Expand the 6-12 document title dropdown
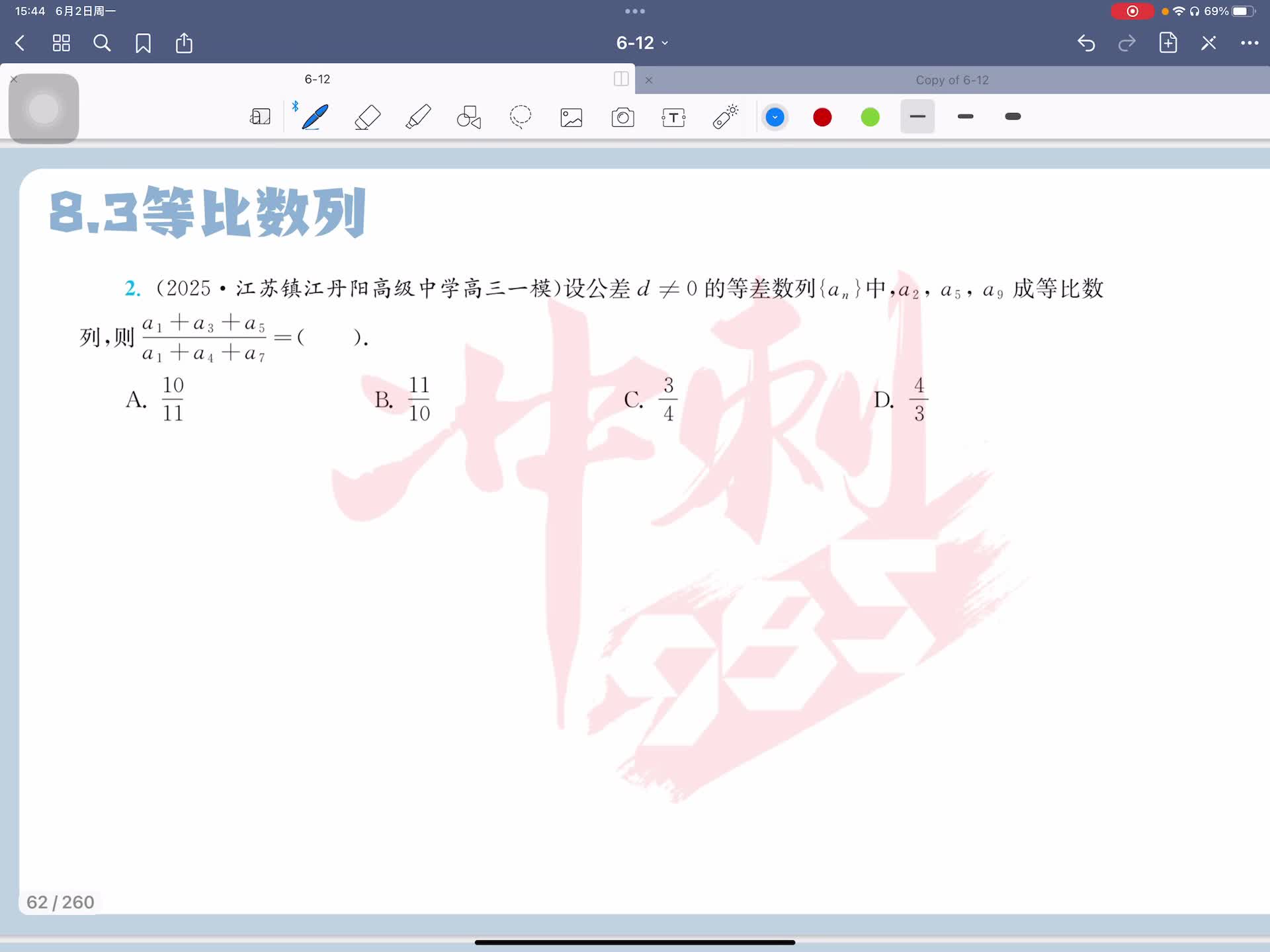 point(642,43)
